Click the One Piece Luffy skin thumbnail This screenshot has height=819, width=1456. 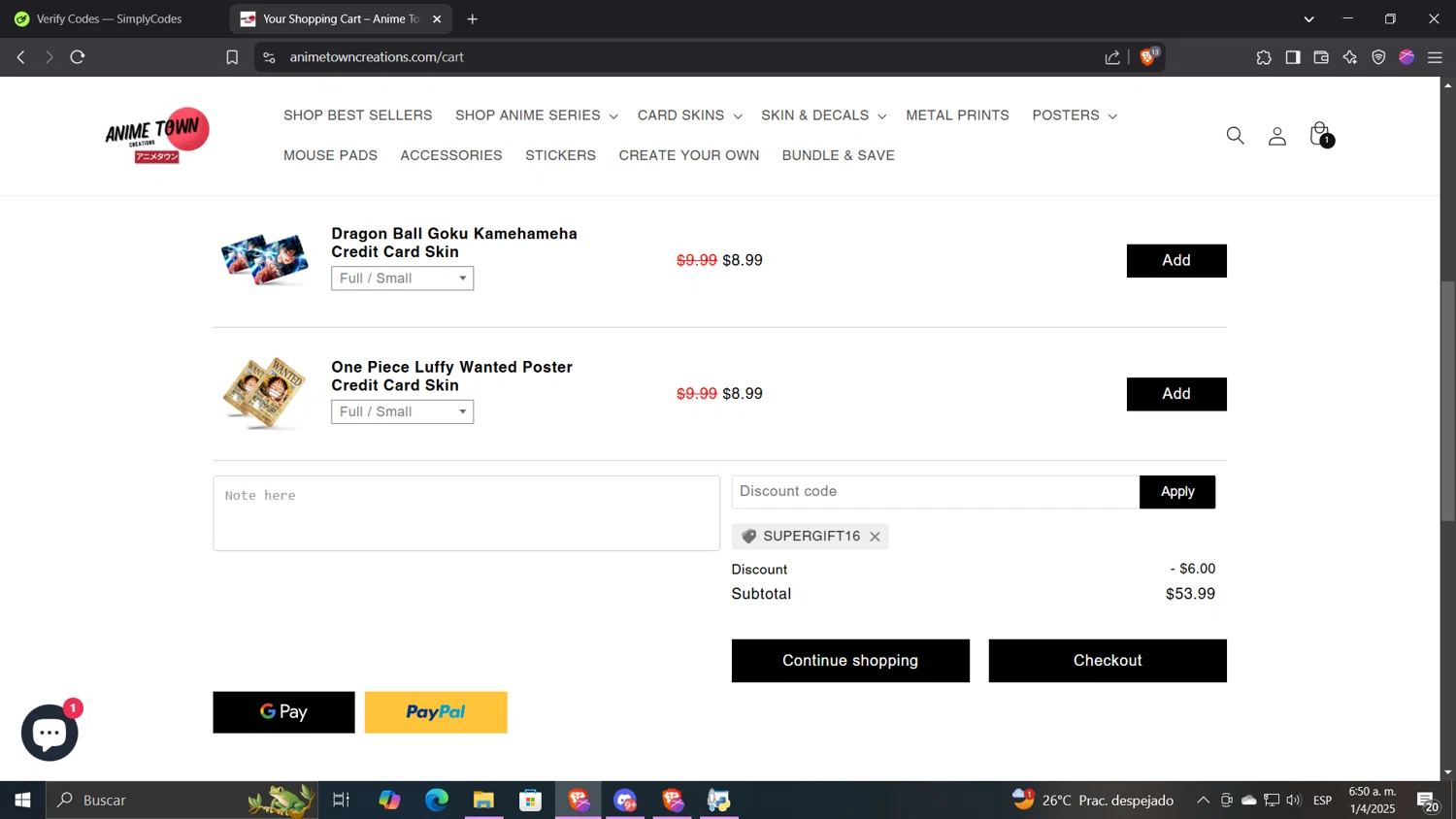point(264,393)
